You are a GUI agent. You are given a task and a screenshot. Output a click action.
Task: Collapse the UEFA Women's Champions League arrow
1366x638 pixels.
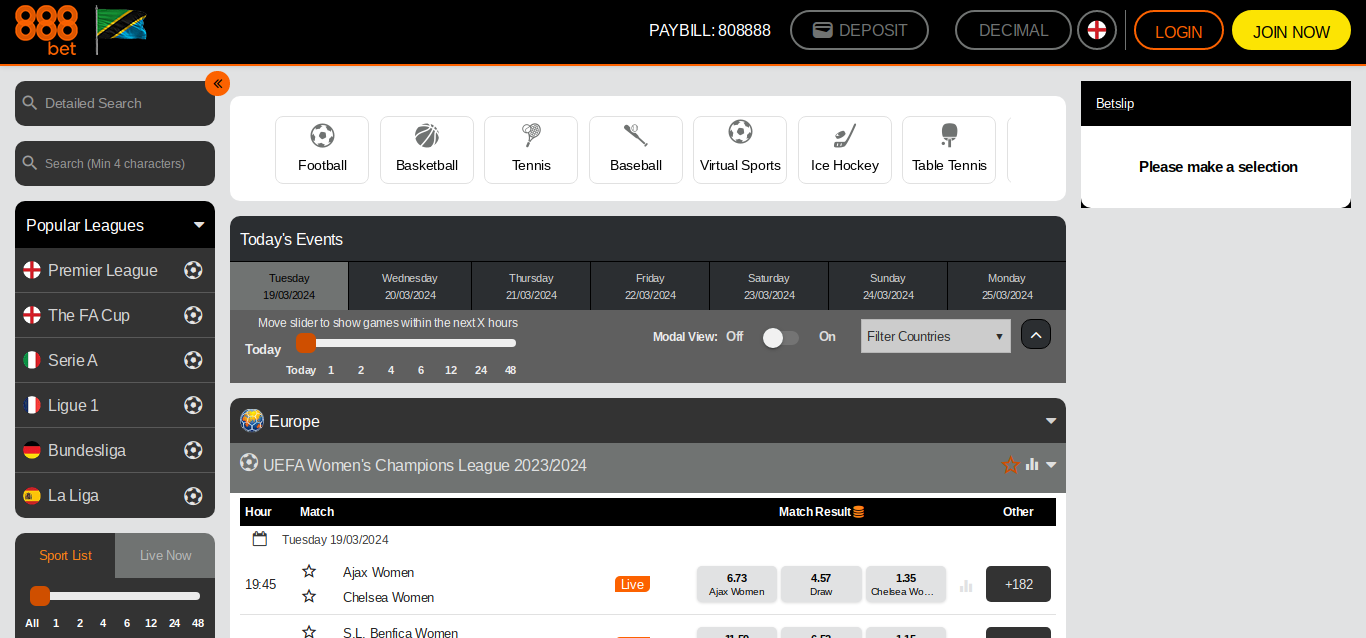point(1051,465)
